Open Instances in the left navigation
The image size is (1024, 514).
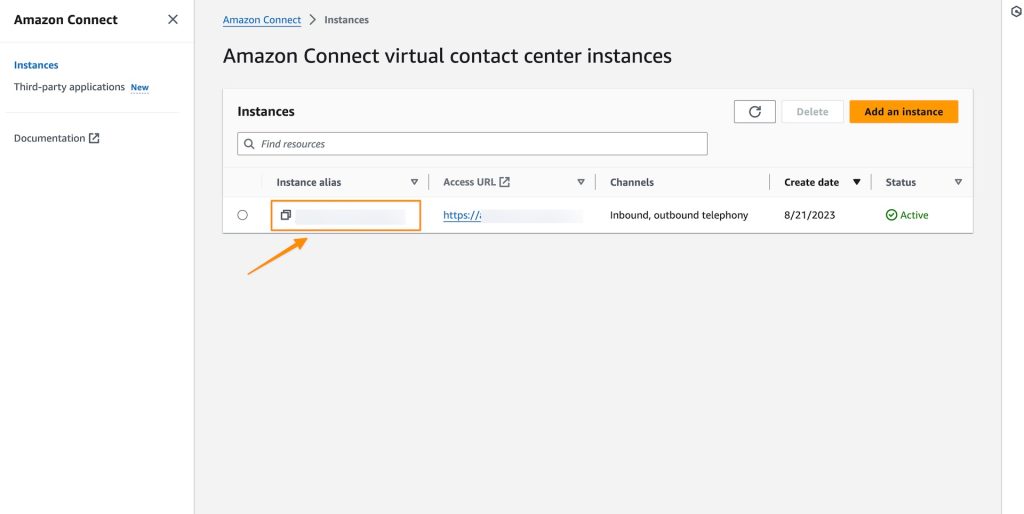(36, 65)
